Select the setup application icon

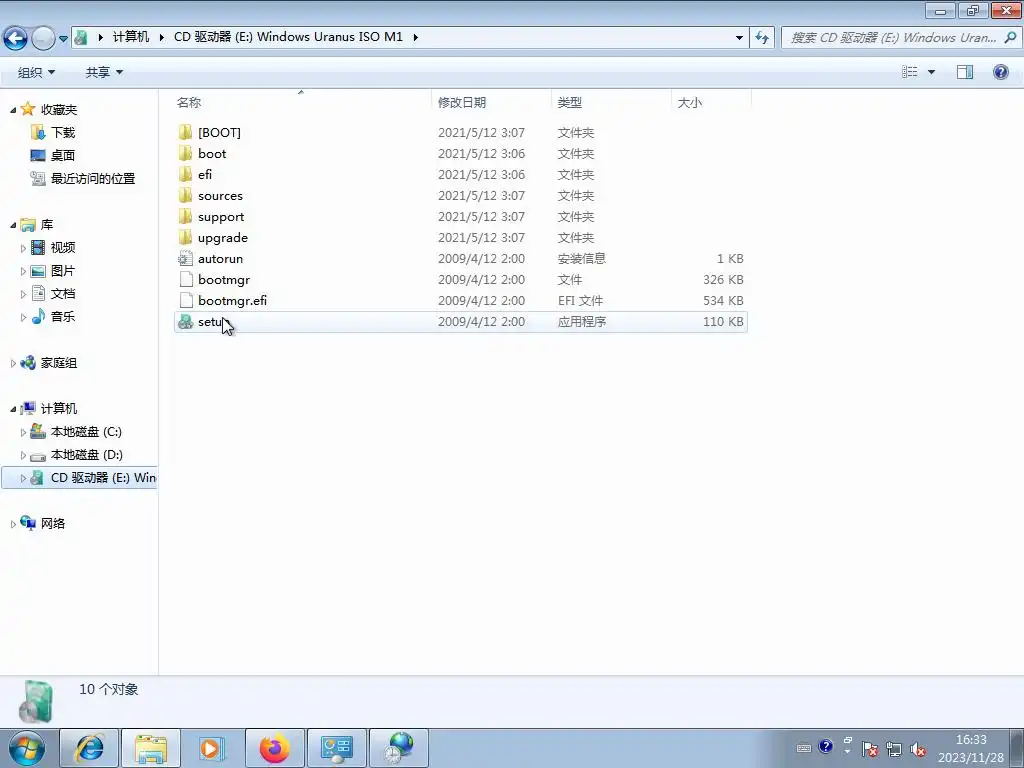coord(185,321)
